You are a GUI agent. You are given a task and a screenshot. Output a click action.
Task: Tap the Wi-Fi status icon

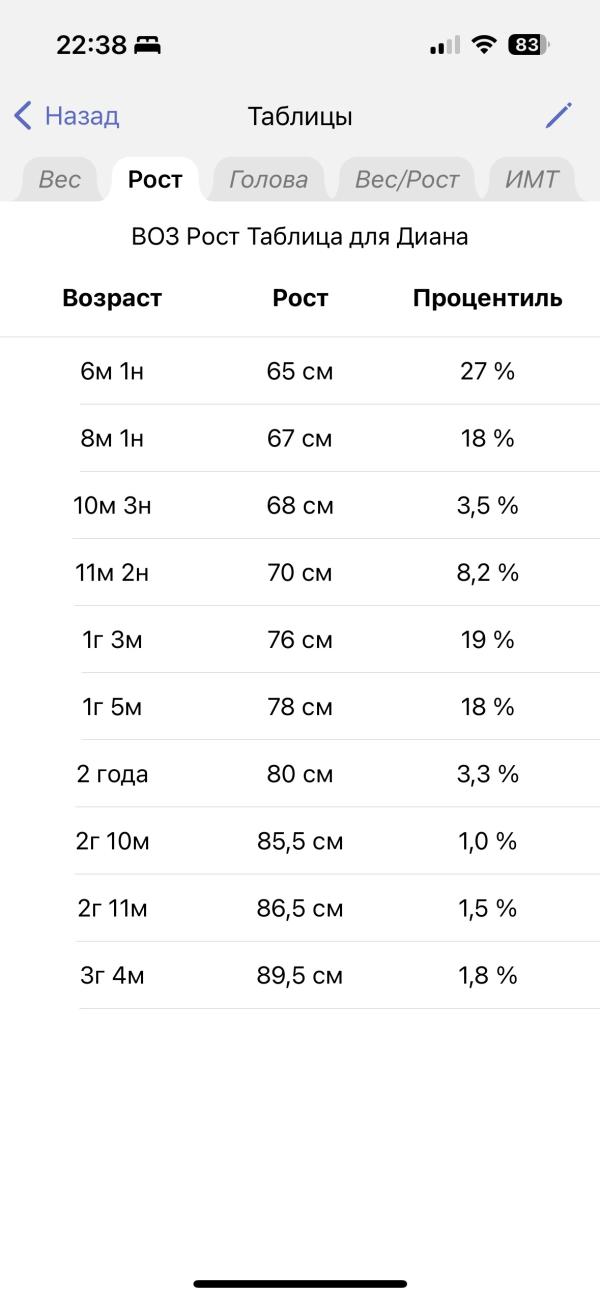click(485, 45)
